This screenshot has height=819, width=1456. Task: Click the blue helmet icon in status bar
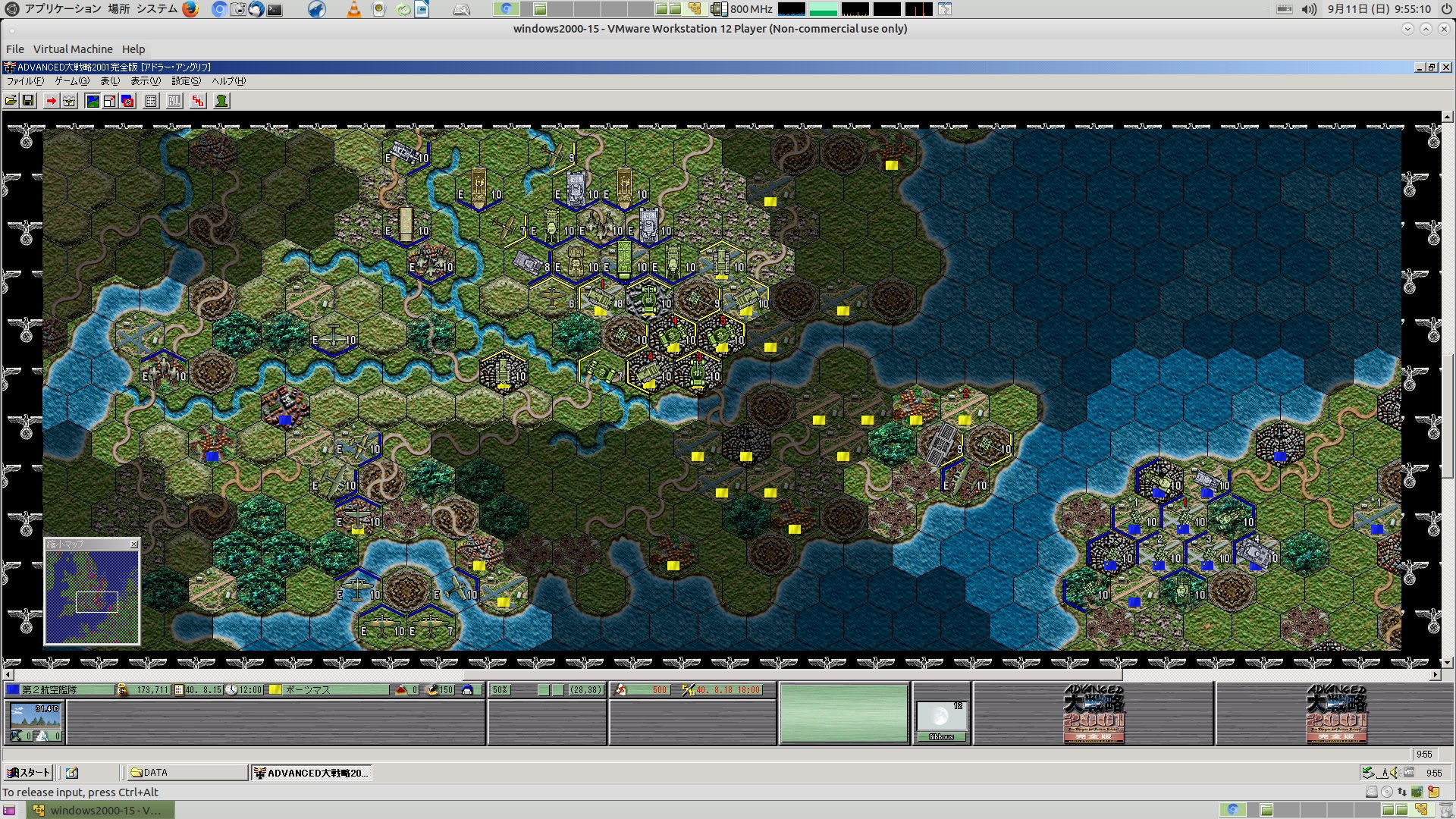pyautogui.click(x=468, y=689)
